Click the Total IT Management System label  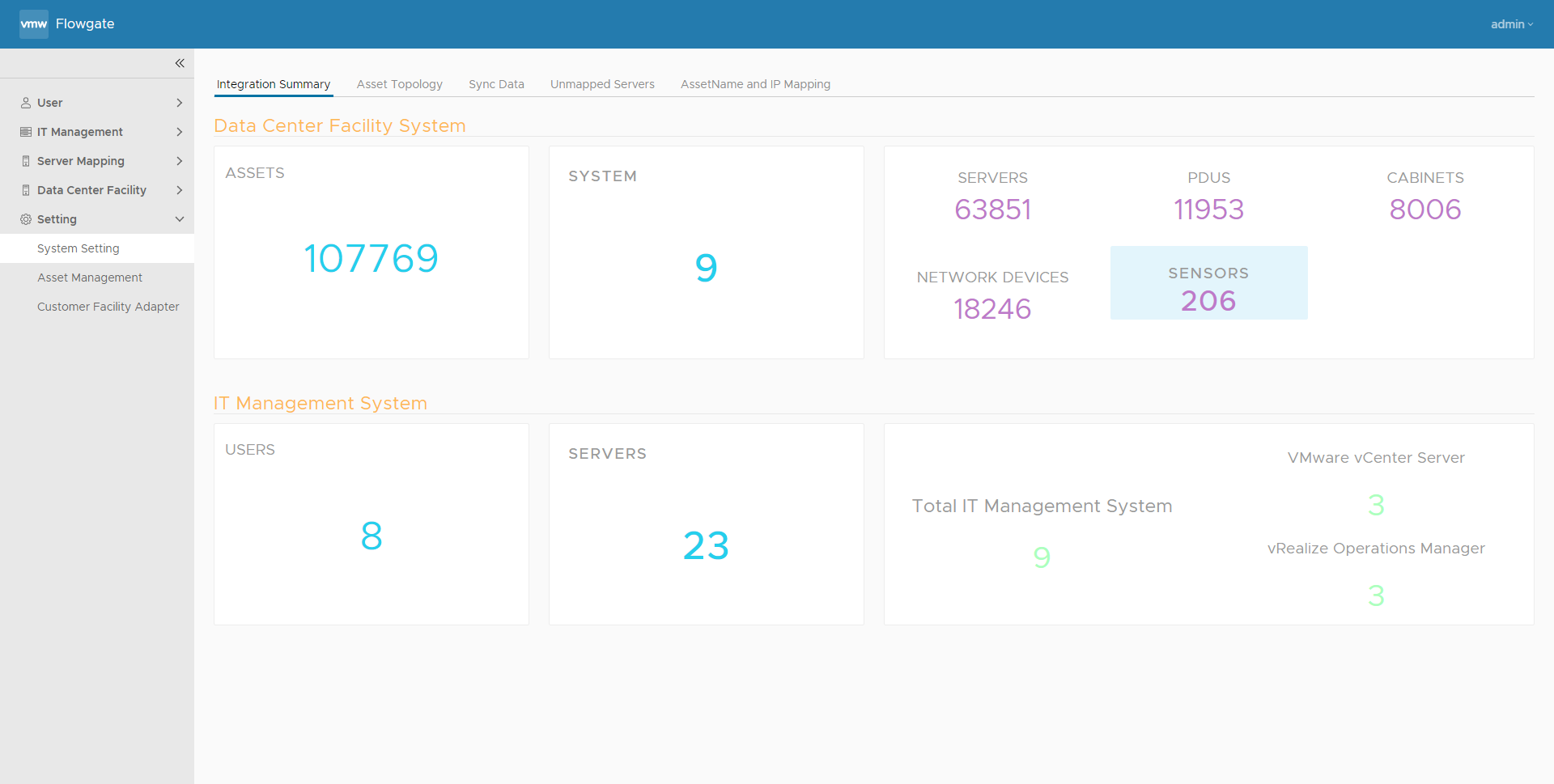[1042, 506]
